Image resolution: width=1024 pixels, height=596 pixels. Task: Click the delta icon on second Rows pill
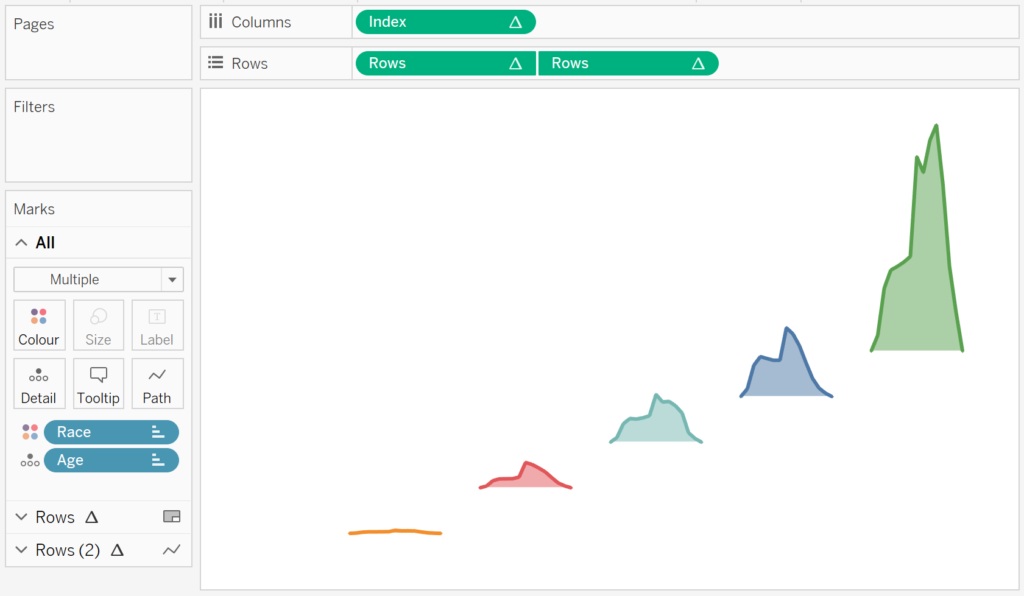pyautogui.click(x=698, y=63)
